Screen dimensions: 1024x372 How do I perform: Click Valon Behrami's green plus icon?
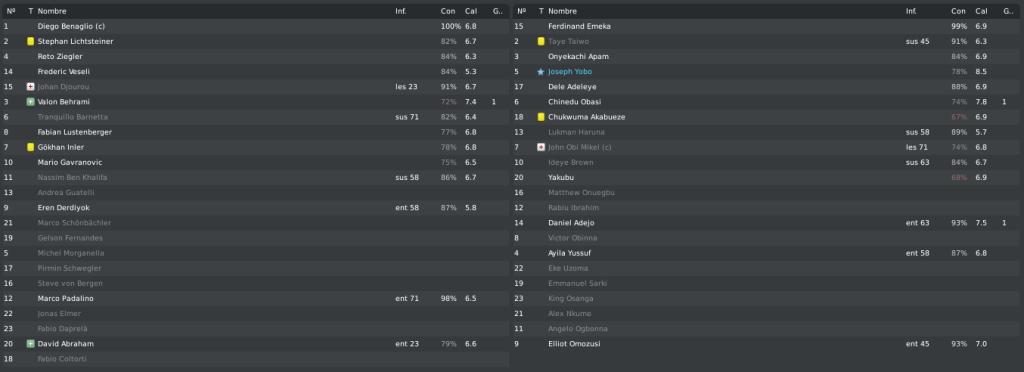coord(30,102)
